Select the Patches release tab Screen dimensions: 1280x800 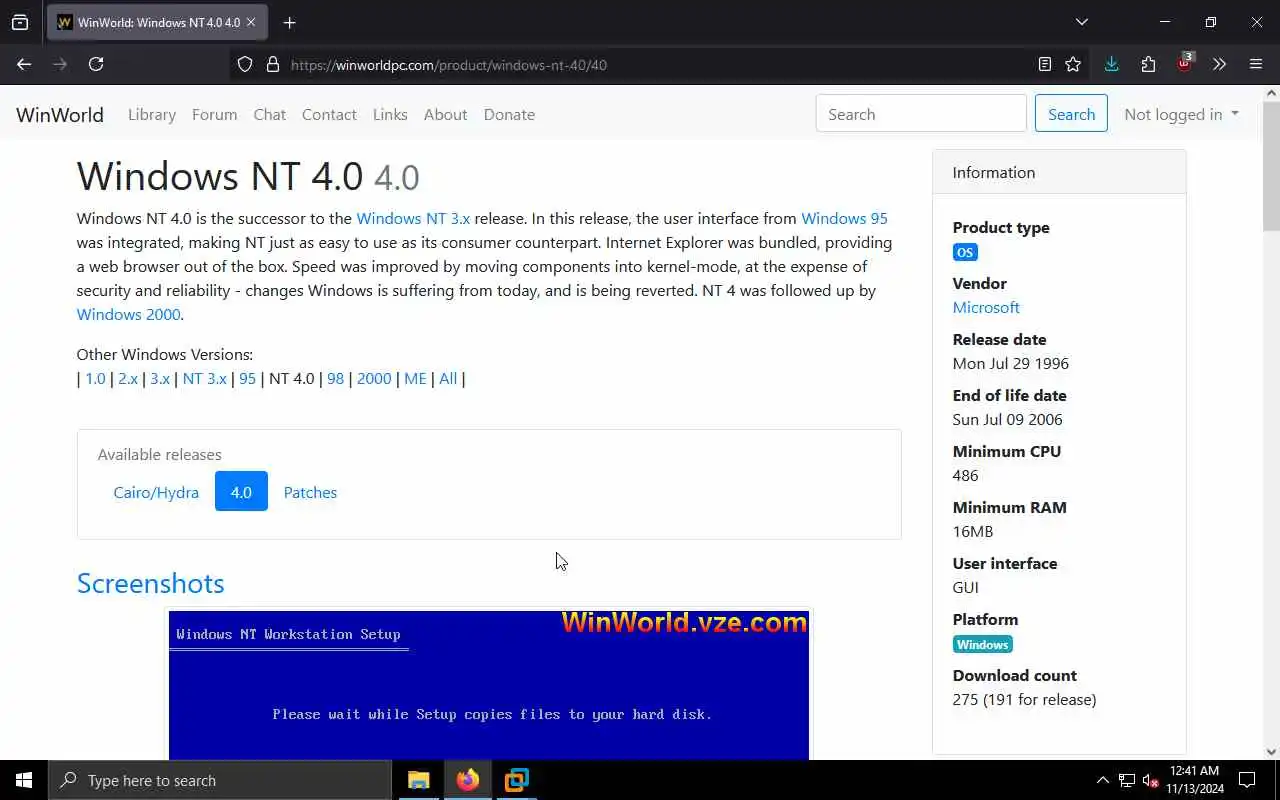point(310,492)
